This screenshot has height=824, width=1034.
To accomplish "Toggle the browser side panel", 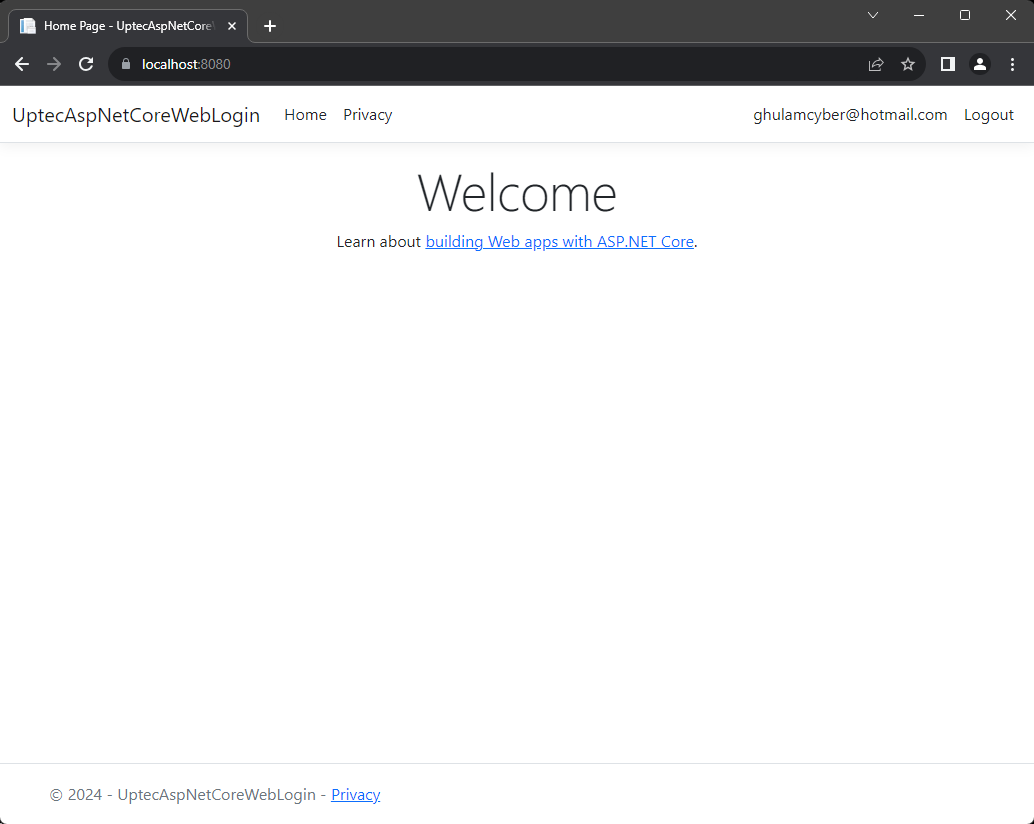I will point(948,64).
